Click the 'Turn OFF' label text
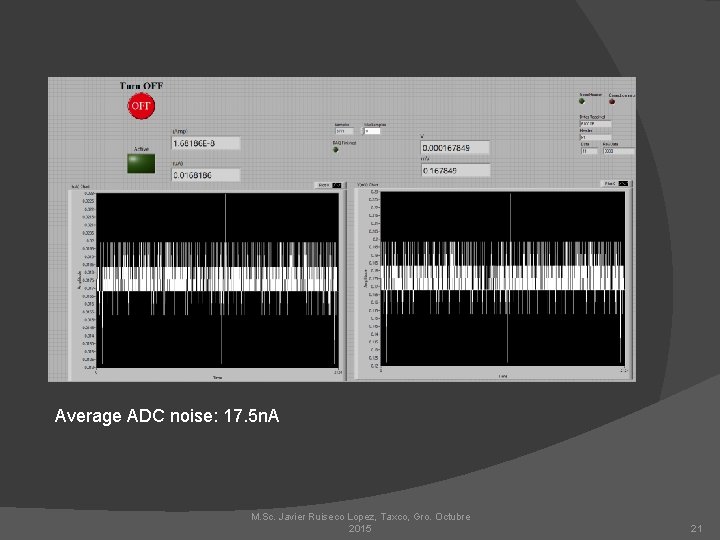720x540 pixels. [141, 86]
